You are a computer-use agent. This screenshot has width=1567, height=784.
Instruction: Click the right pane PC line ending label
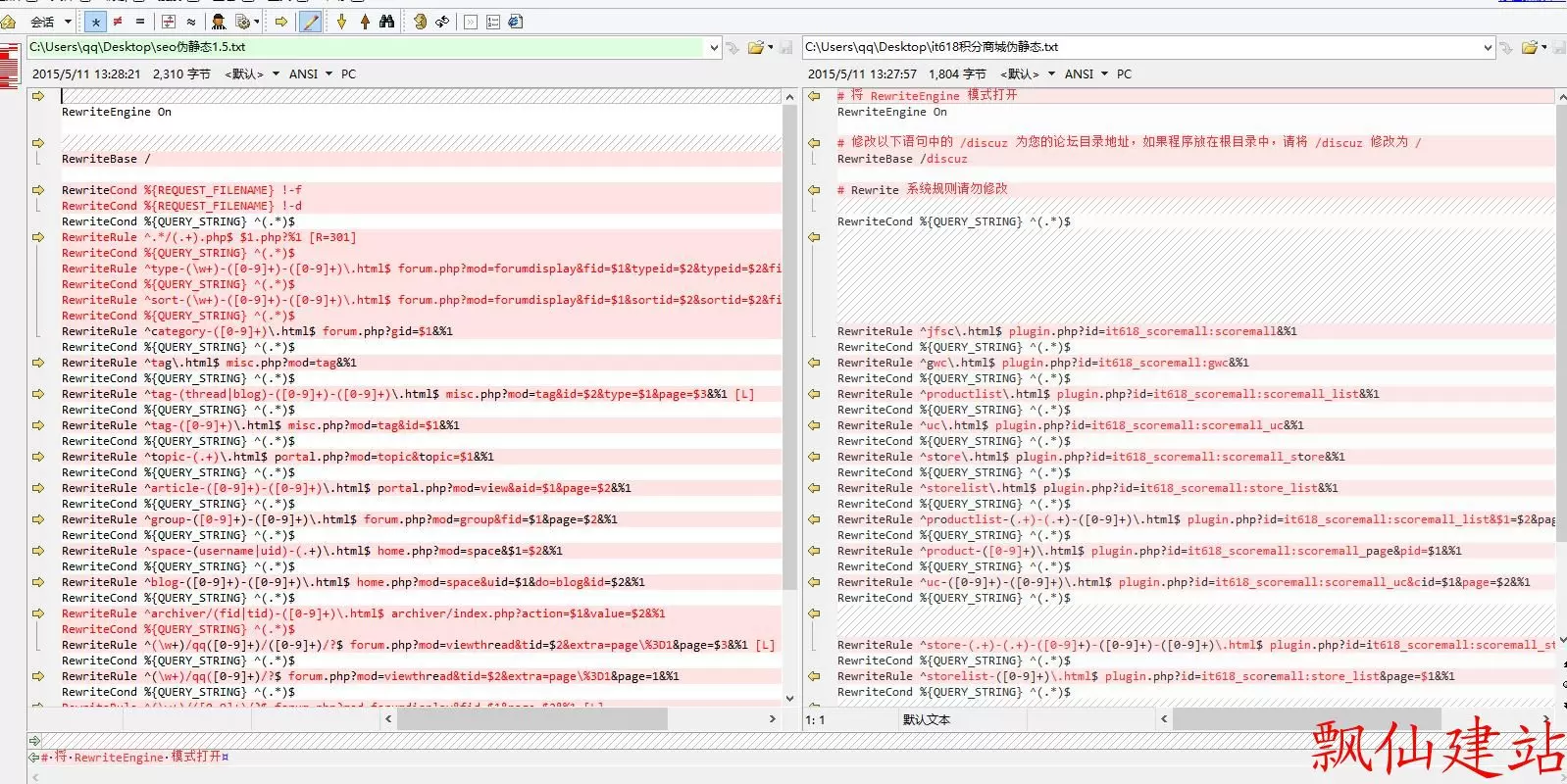(1125, 74)
